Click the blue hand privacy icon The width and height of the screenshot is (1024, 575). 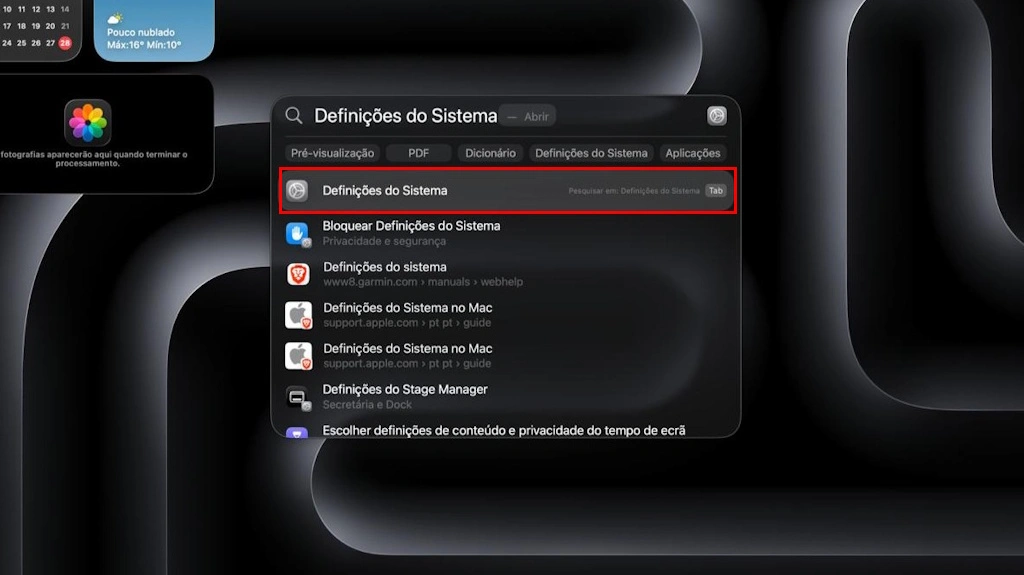[298, 233]
